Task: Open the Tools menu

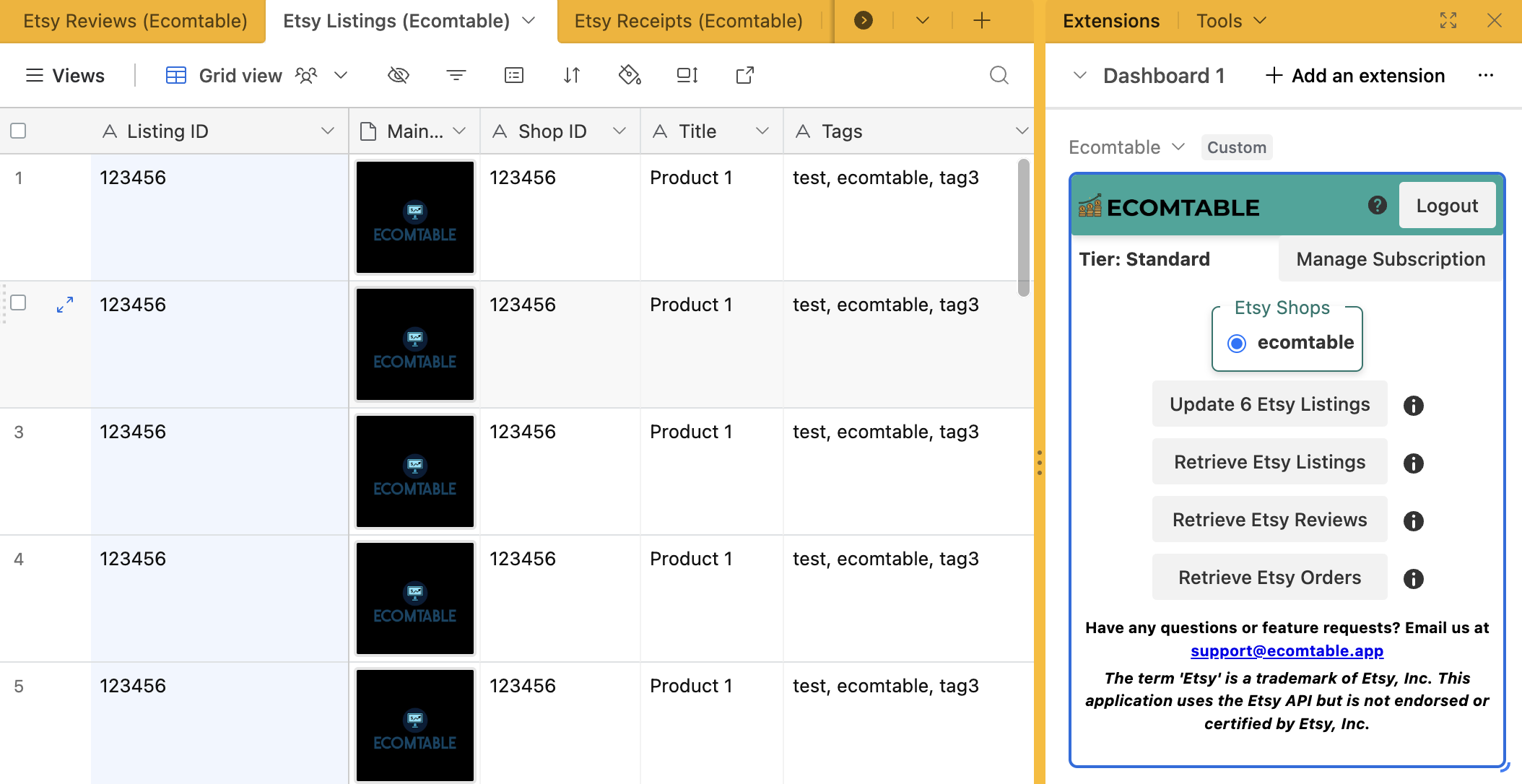Action: (1232, 20)
